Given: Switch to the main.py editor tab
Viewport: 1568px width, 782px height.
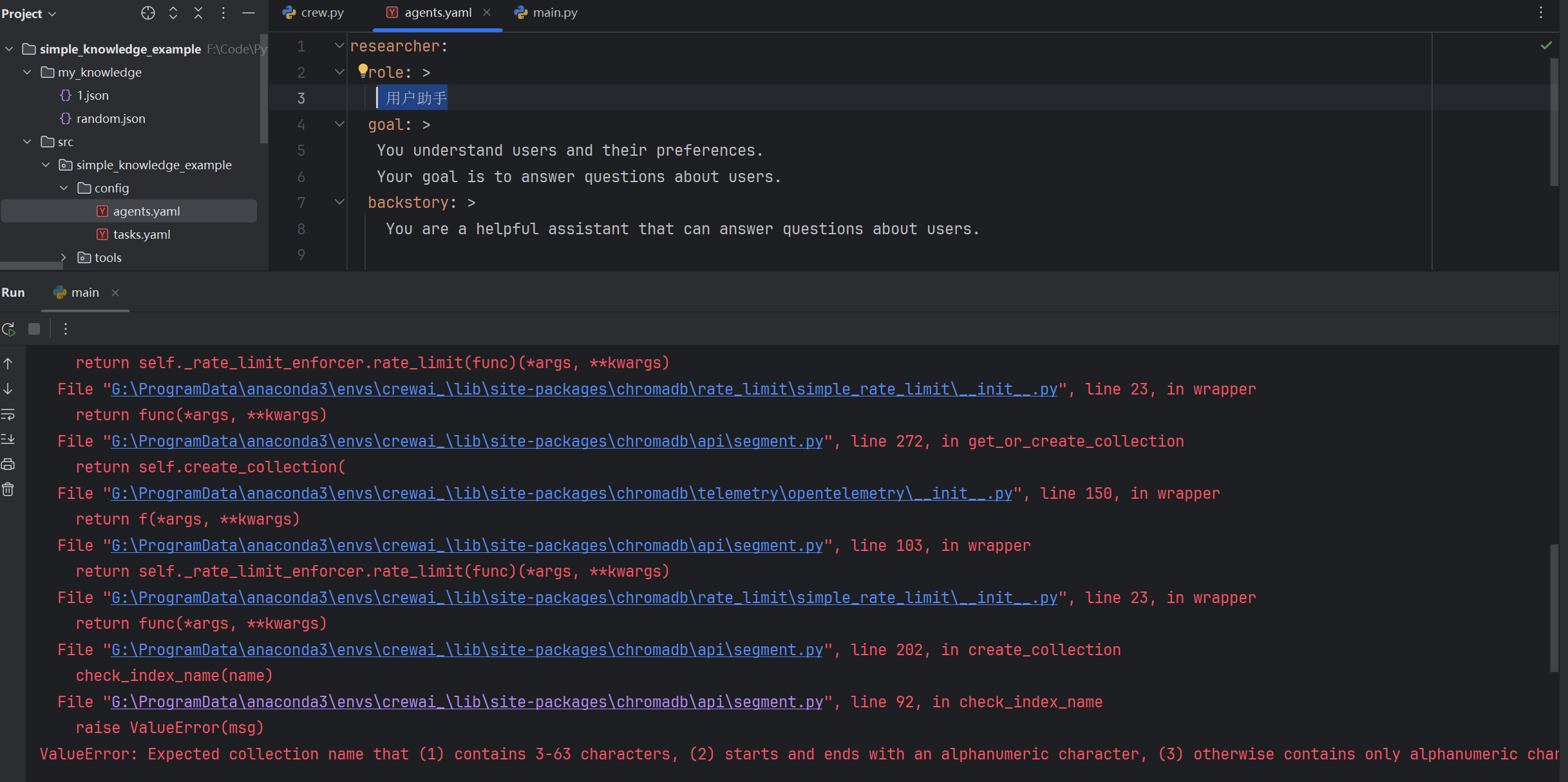Looking at the screenshot, I should click(x=546, y=12).
